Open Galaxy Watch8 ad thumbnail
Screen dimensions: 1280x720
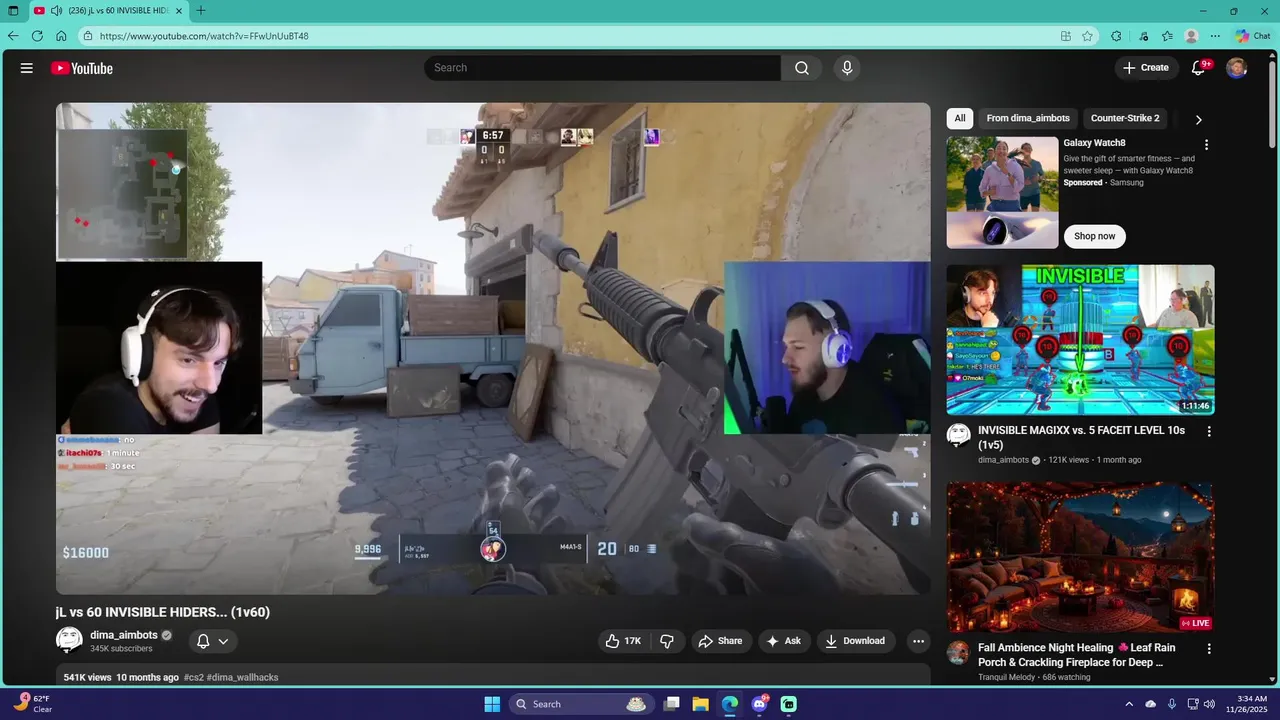1002,193
